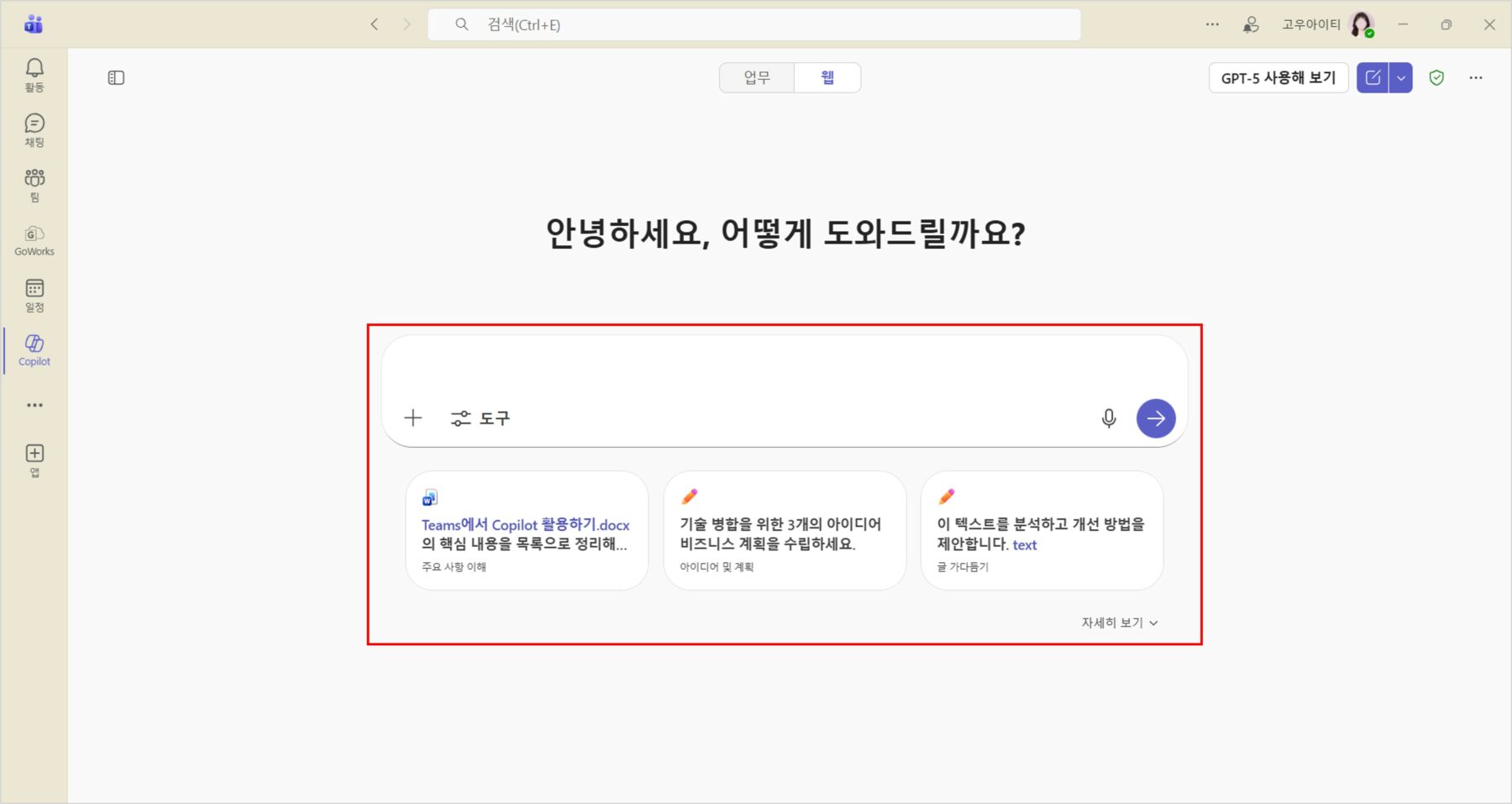Click the microphone voice input icon
Screen dimensions: 1512x804
[1109, 418]
